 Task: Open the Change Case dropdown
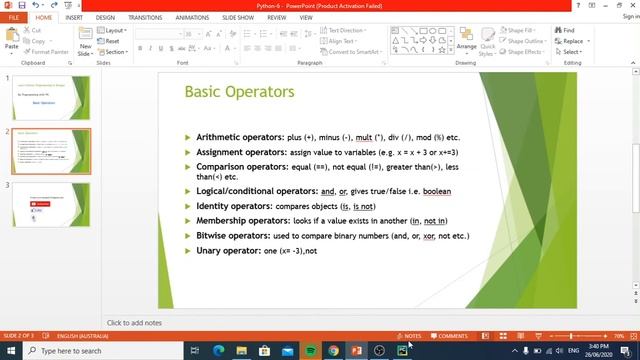[209, 49]
